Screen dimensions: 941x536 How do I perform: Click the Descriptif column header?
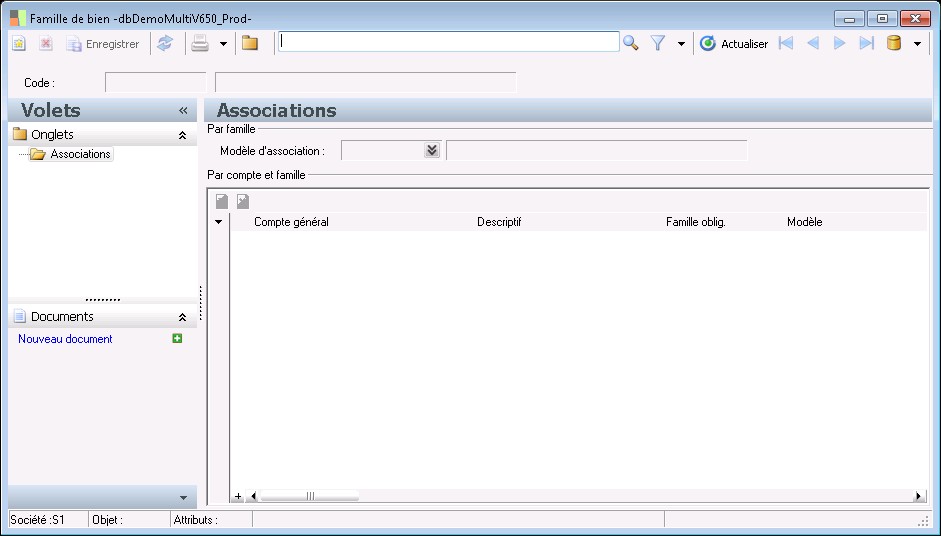(x=499, y=222)
